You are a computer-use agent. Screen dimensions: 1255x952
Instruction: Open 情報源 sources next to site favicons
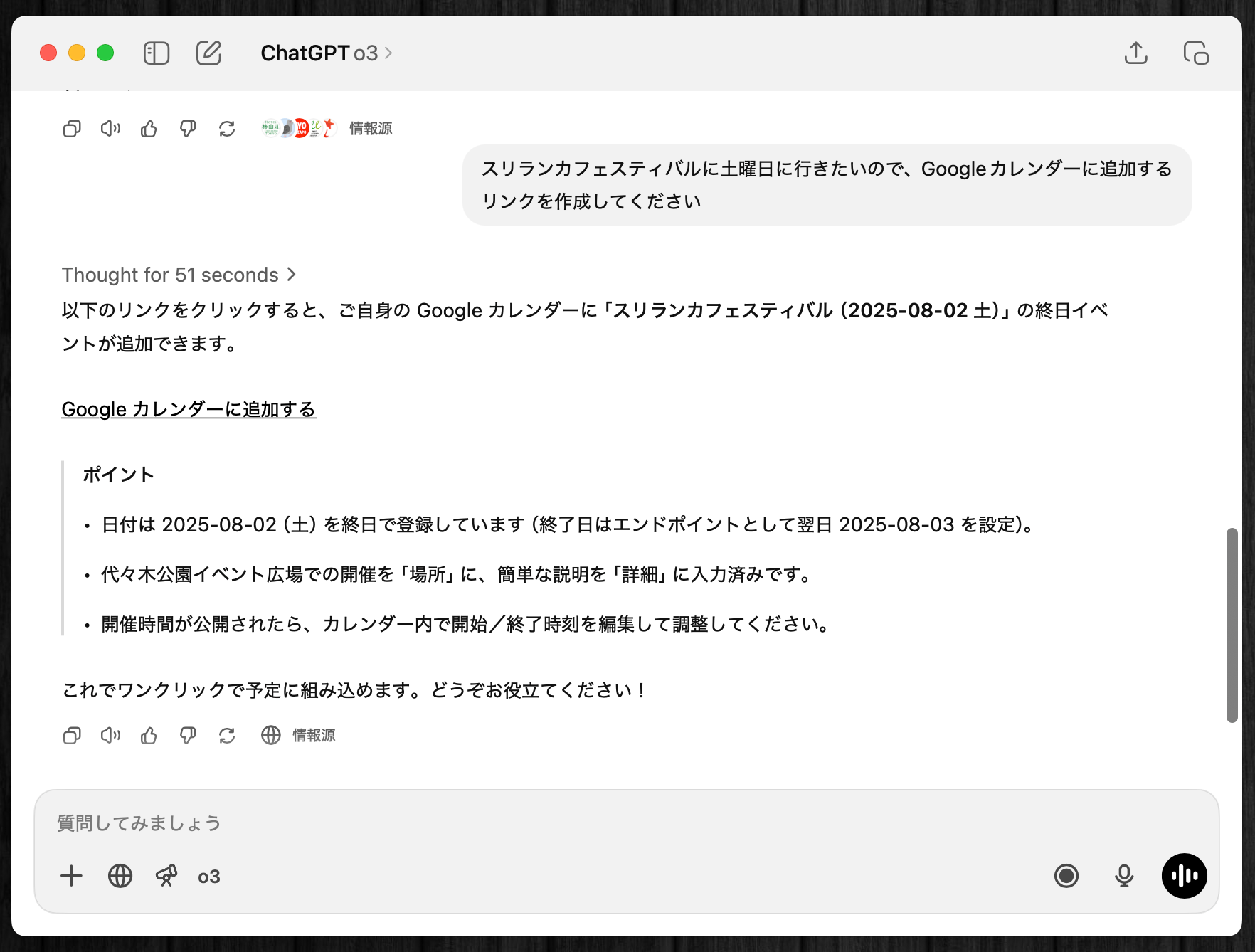click(370, 128)
